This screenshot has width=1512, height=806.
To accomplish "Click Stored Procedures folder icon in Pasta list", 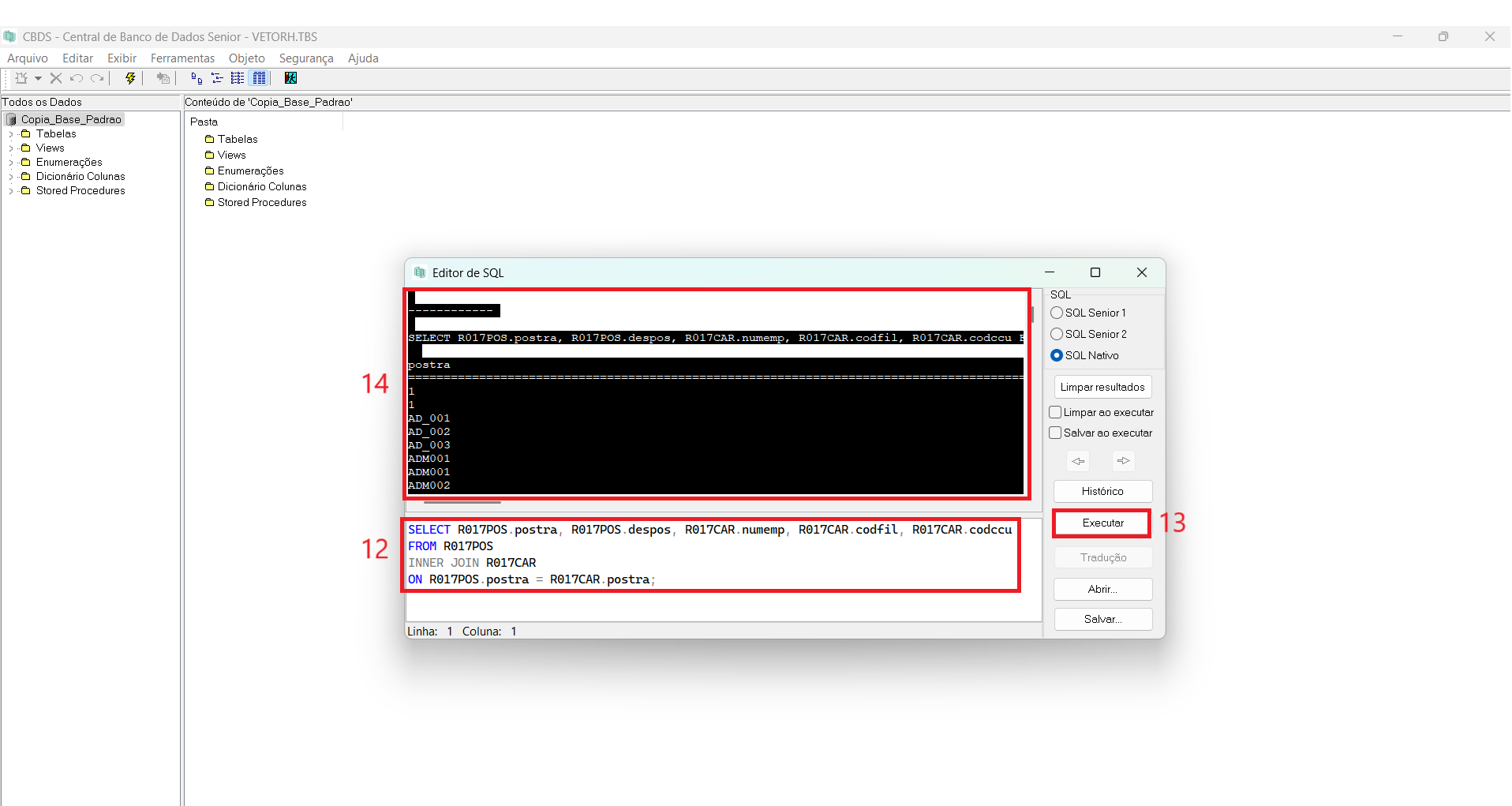I will click(x=210, y=202).
